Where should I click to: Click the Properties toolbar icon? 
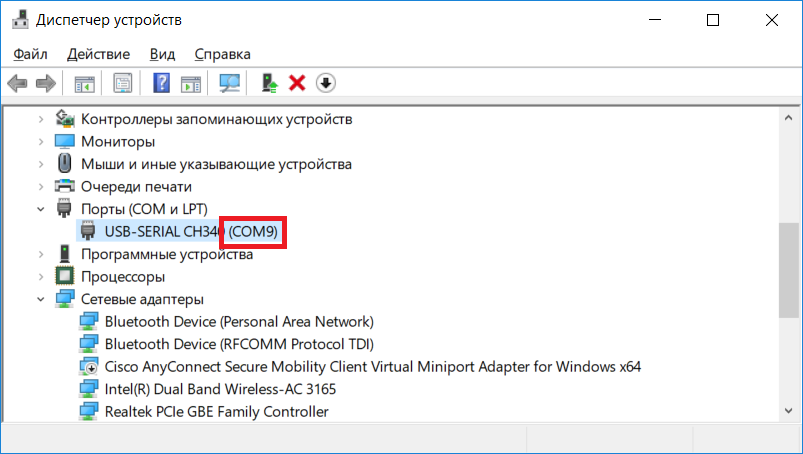[x=122, y=83]
